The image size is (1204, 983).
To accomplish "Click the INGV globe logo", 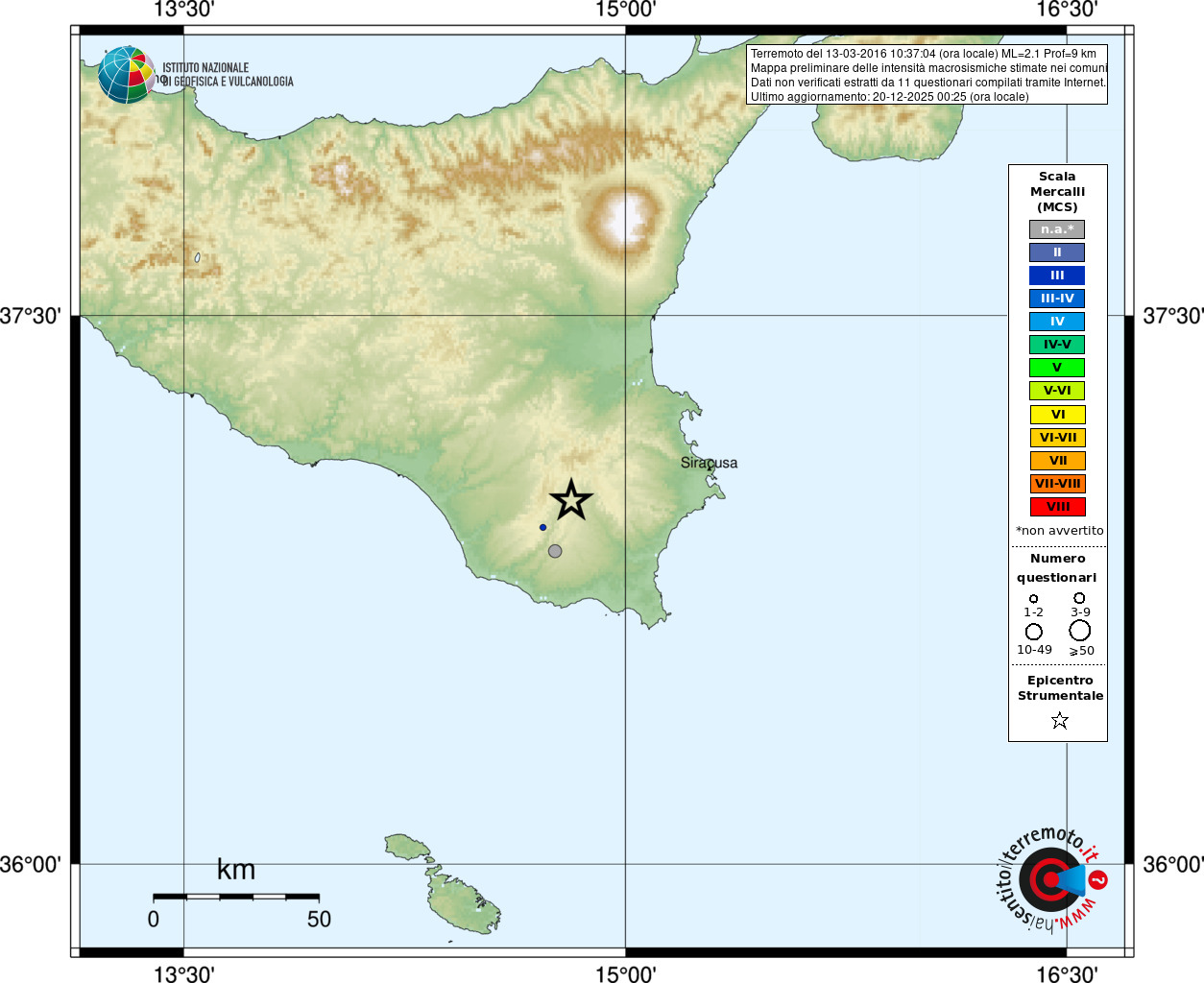I will (126, 75).
